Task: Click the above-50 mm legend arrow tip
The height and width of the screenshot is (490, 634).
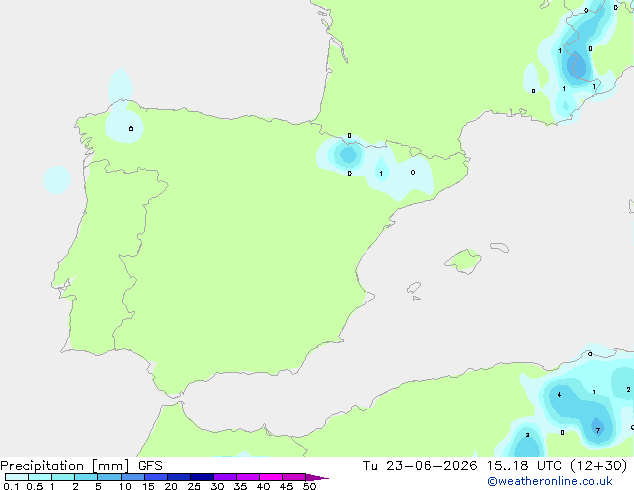Action: point(317,477)
